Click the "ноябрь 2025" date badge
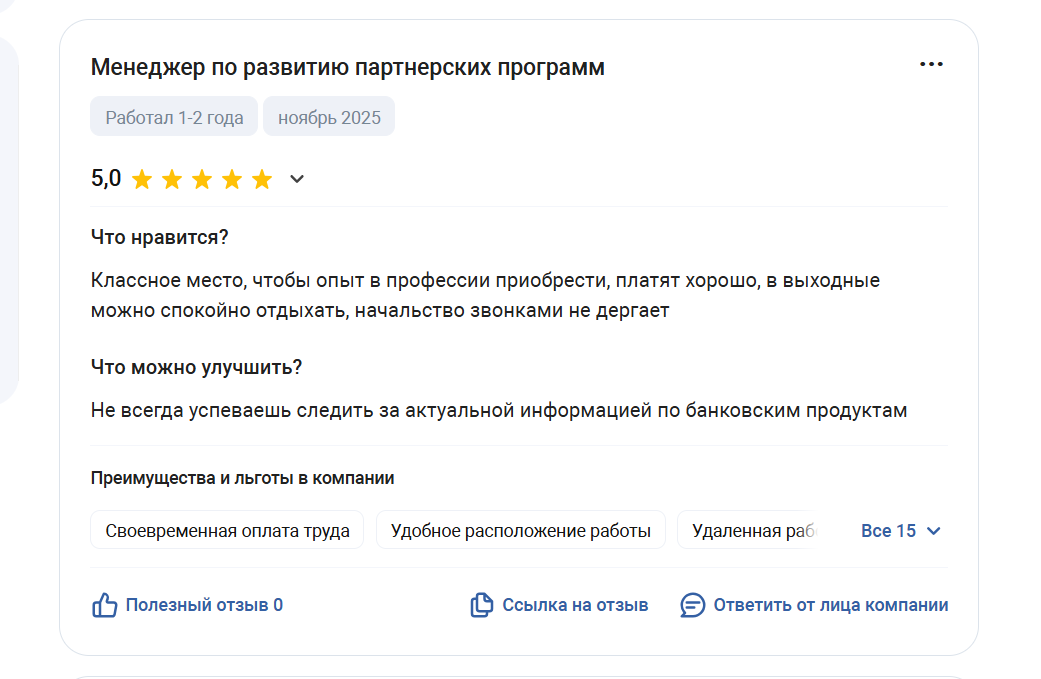 point(329,117)
